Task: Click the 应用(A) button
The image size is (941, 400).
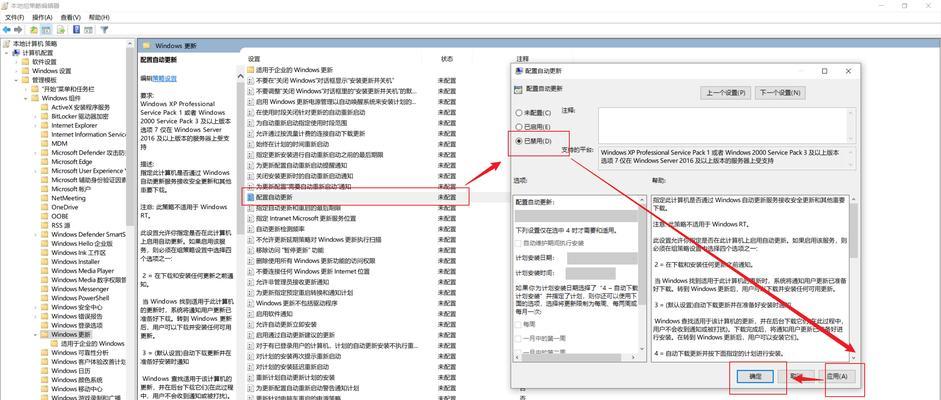Action: [837, 376]
